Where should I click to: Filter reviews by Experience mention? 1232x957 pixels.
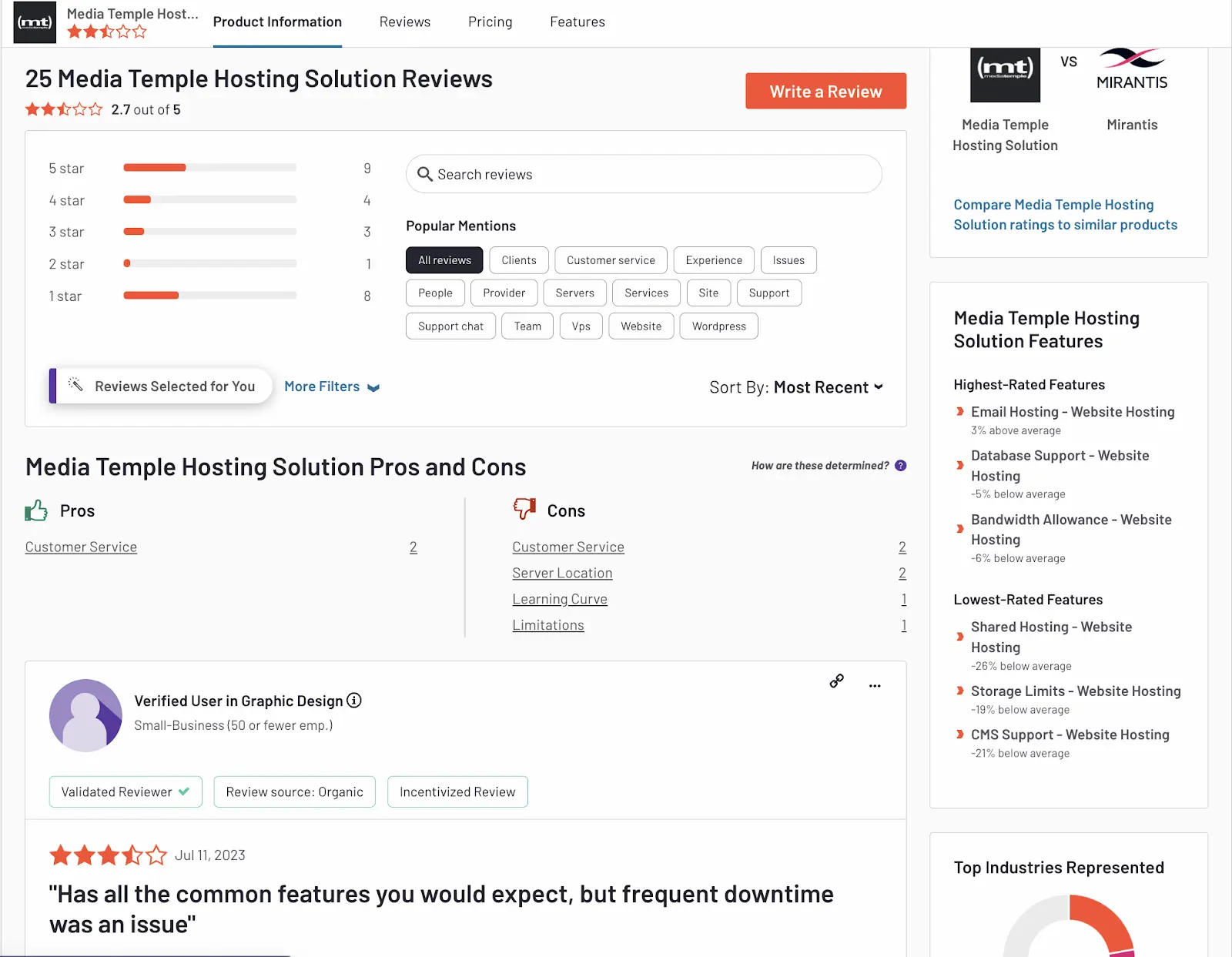click(x=714, y=260)
